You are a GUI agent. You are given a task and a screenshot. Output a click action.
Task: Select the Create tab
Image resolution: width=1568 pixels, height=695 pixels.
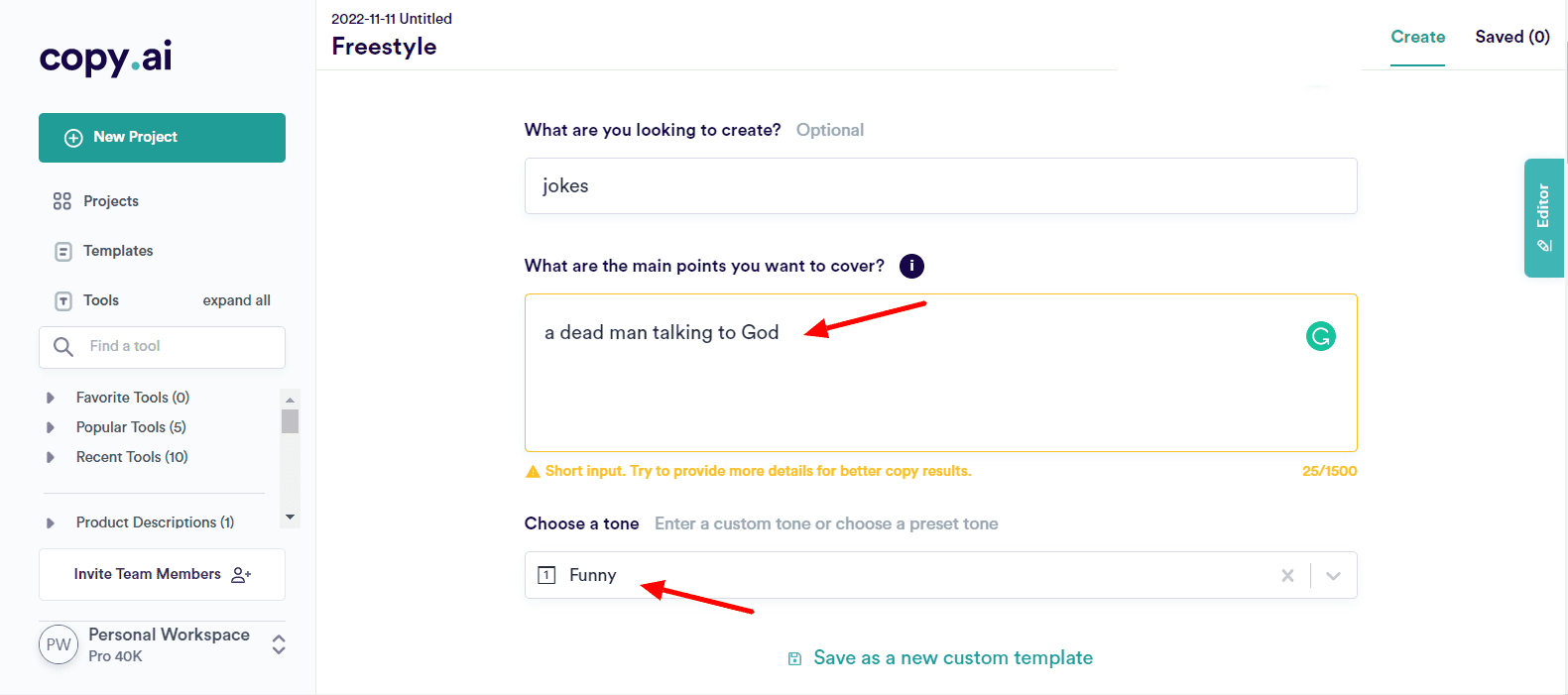(x=1417, y=37)
